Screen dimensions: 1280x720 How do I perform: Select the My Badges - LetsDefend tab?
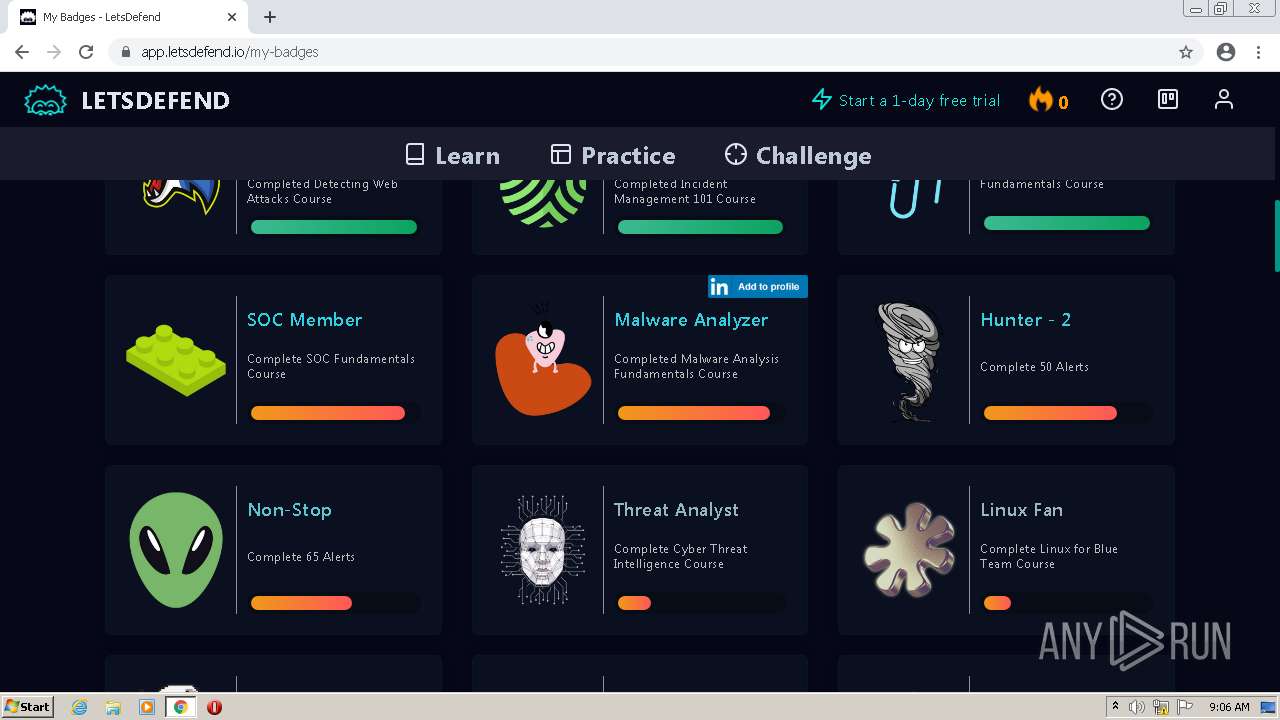tap(128, 17)
